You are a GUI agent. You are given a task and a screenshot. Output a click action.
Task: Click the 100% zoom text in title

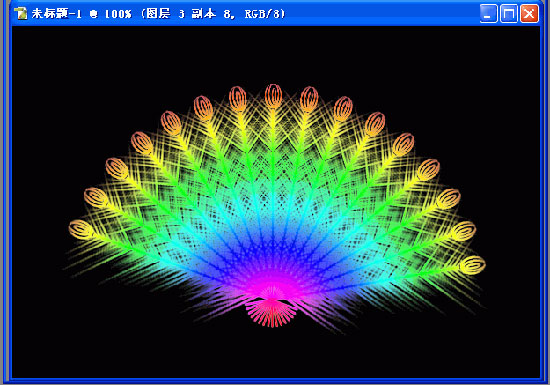[118, 14]
